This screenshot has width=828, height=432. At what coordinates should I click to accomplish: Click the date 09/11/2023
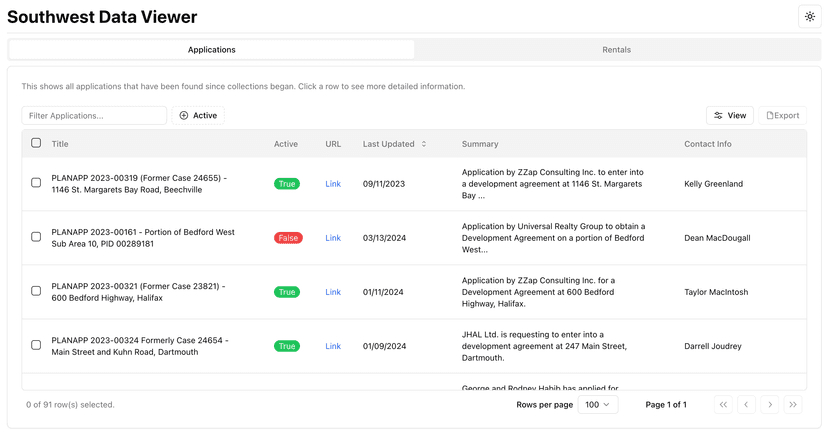[383, 184]
